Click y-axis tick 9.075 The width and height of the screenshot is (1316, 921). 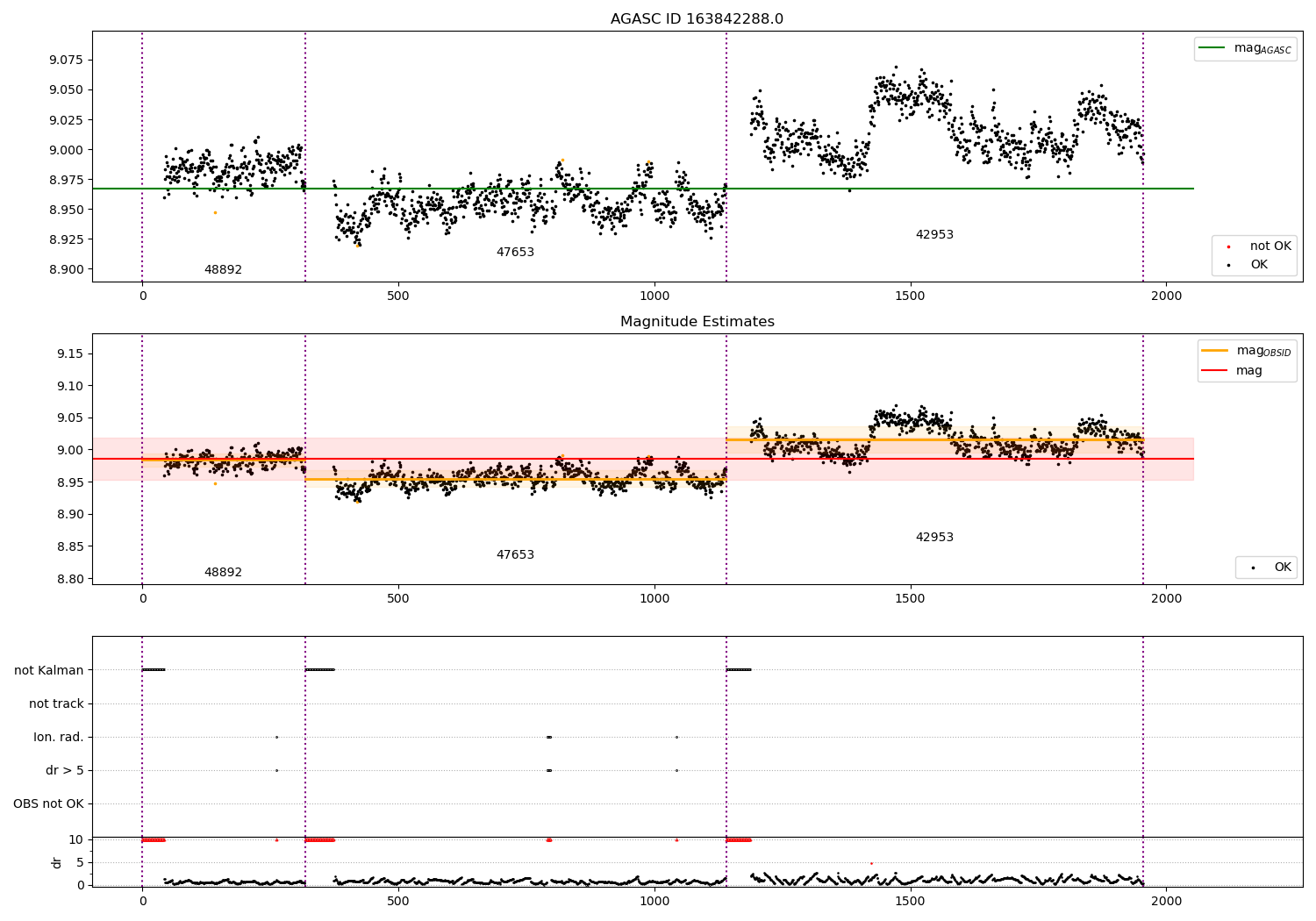(x=66, y=61)
